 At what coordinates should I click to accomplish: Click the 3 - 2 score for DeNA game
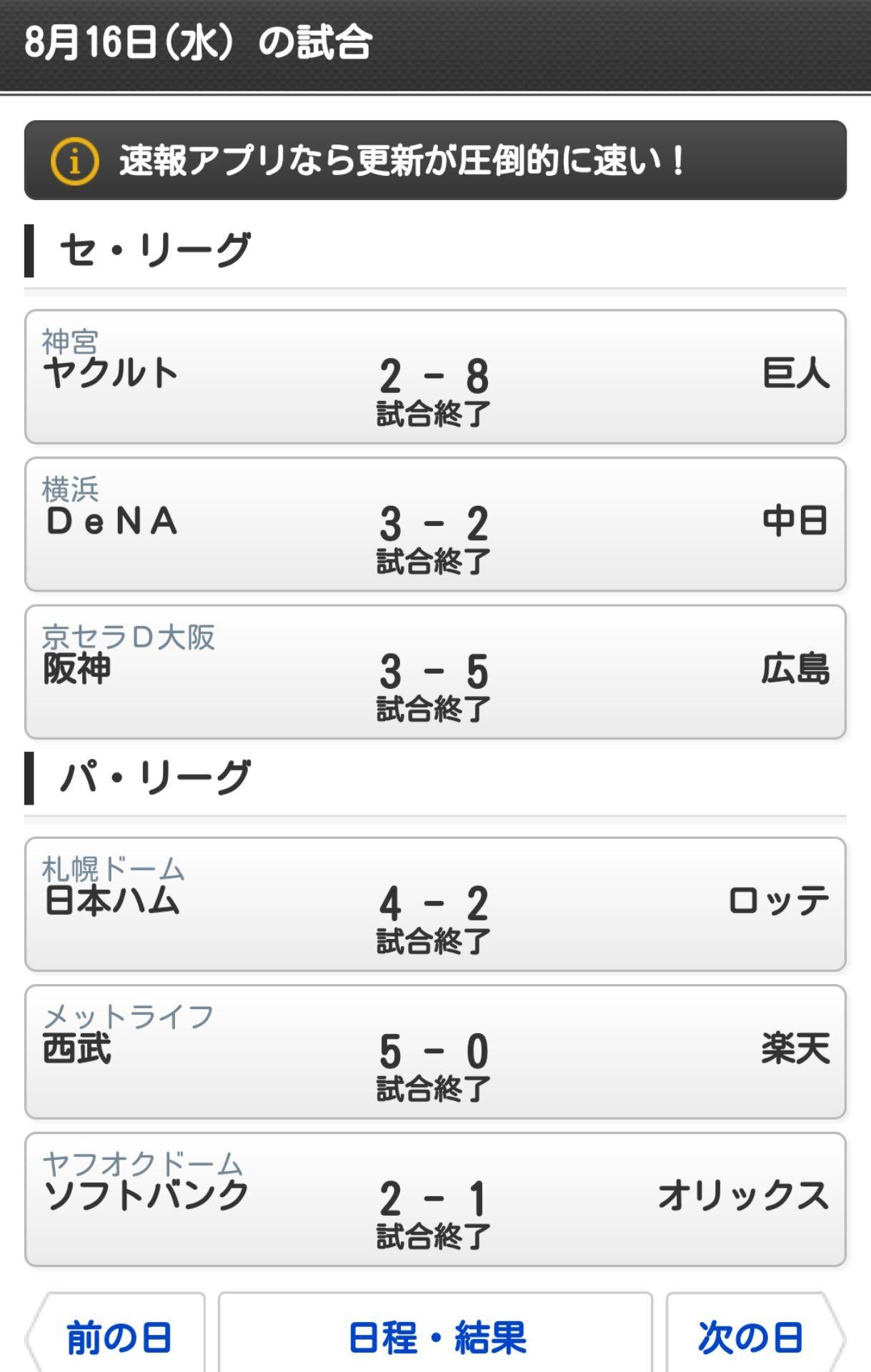pyautogui.click(x=434, y=524)
